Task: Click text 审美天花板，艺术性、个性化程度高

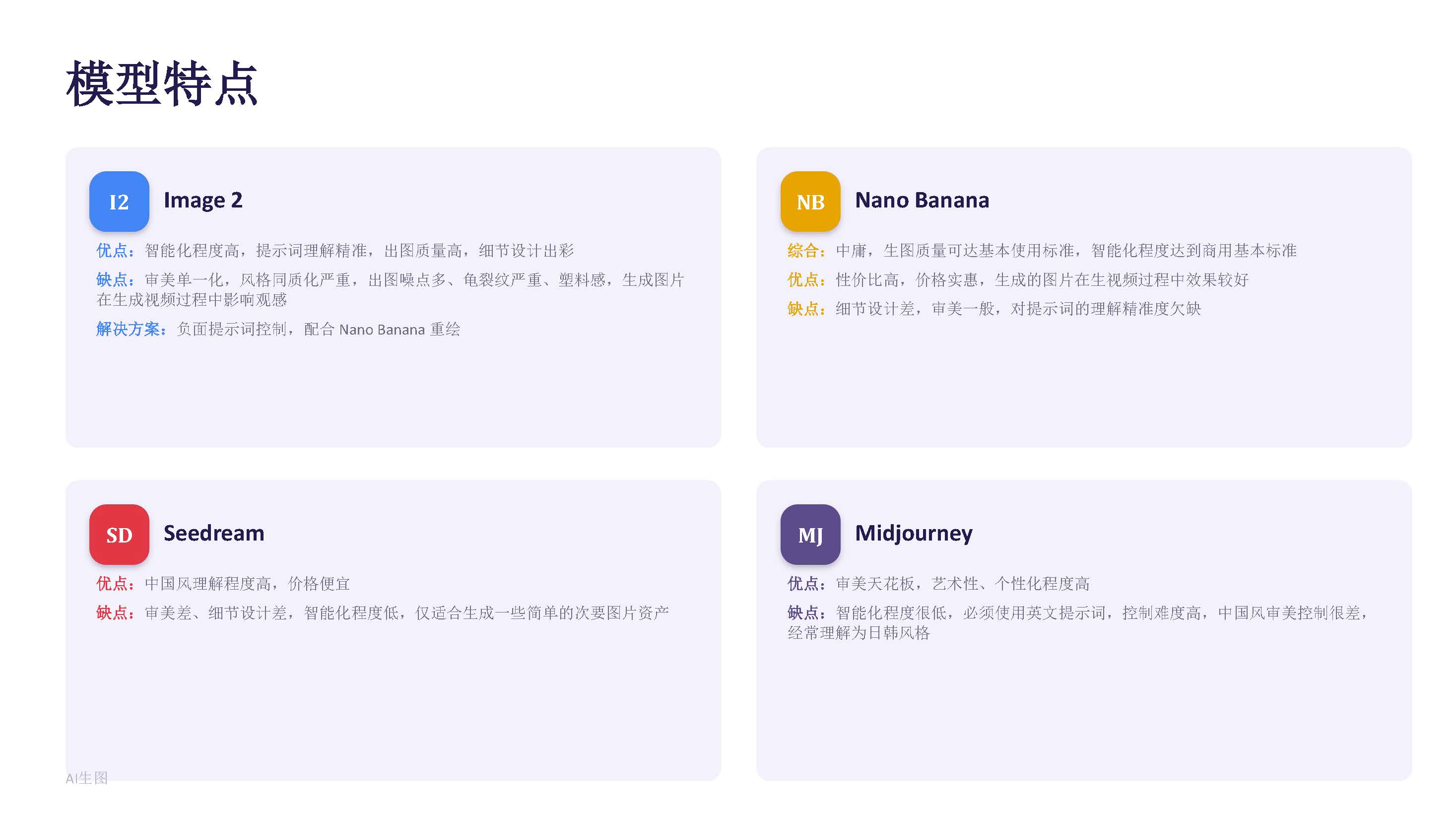Action: (x=963, y=583)
